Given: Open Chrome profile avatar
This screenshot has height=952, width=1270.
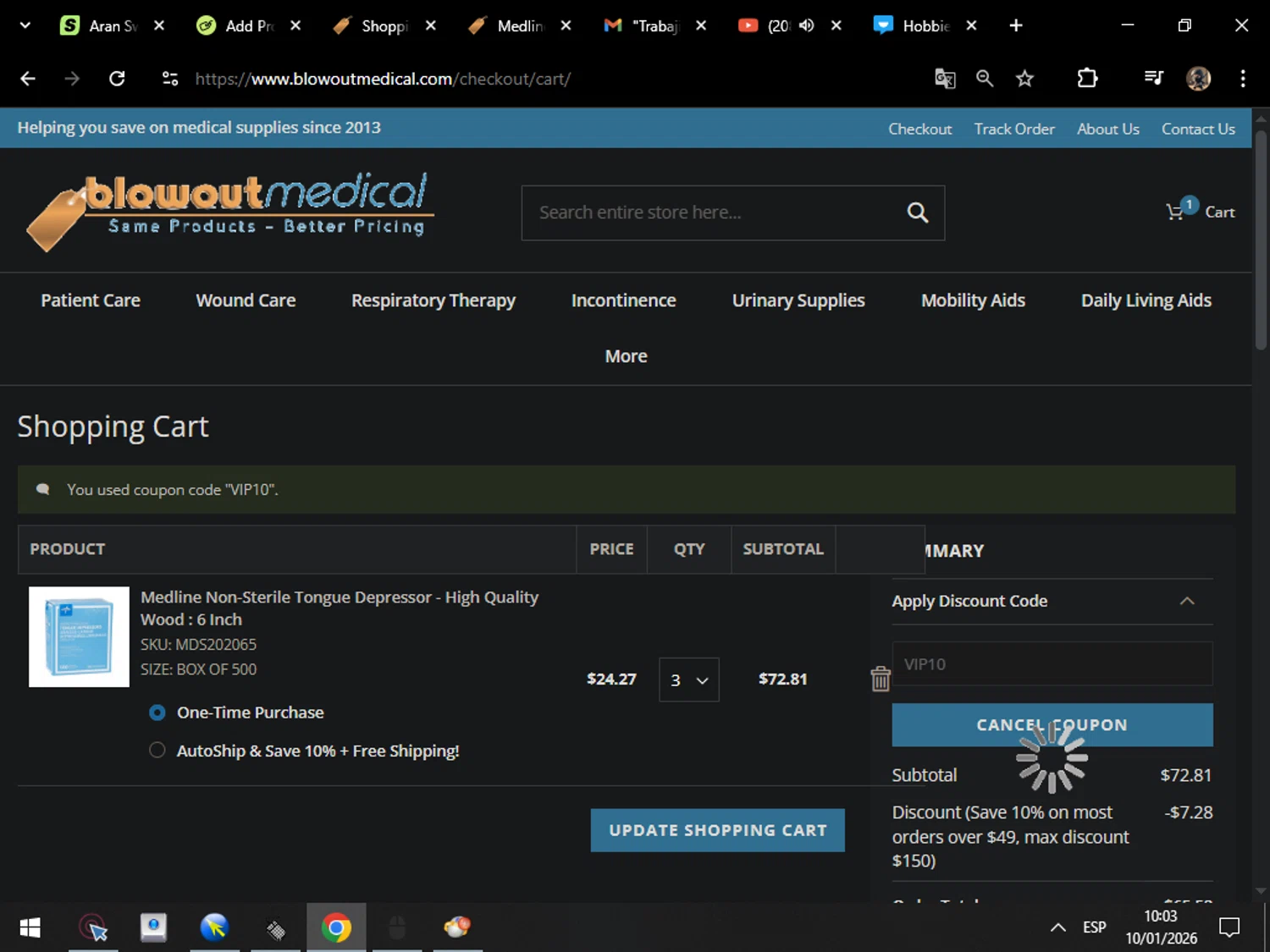Looking at the screenshot, I should (1198, 79).
